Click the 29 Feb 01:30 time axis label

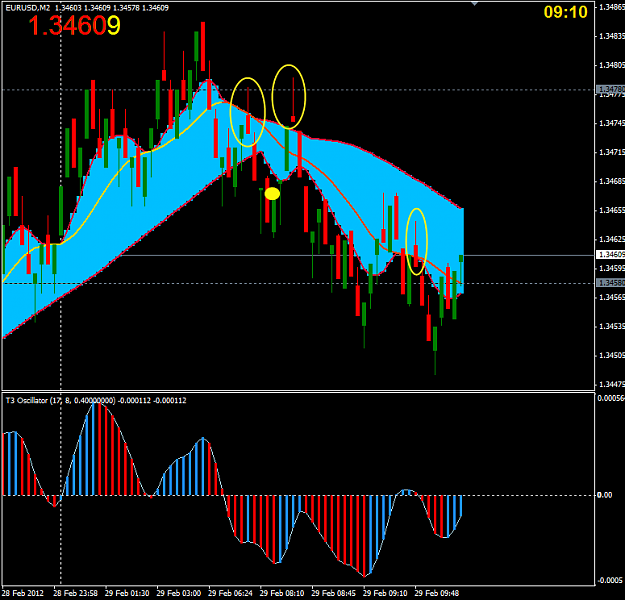click(127, 593)
